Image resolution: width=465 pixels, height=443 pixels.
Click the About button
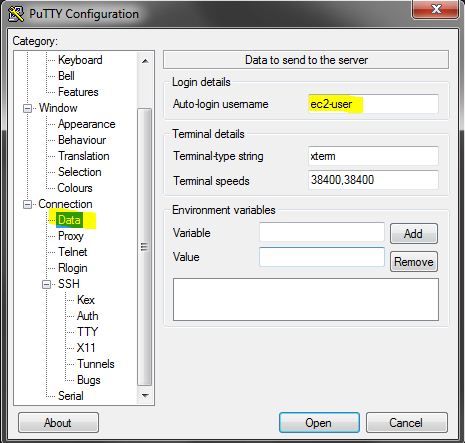(58, 423)
